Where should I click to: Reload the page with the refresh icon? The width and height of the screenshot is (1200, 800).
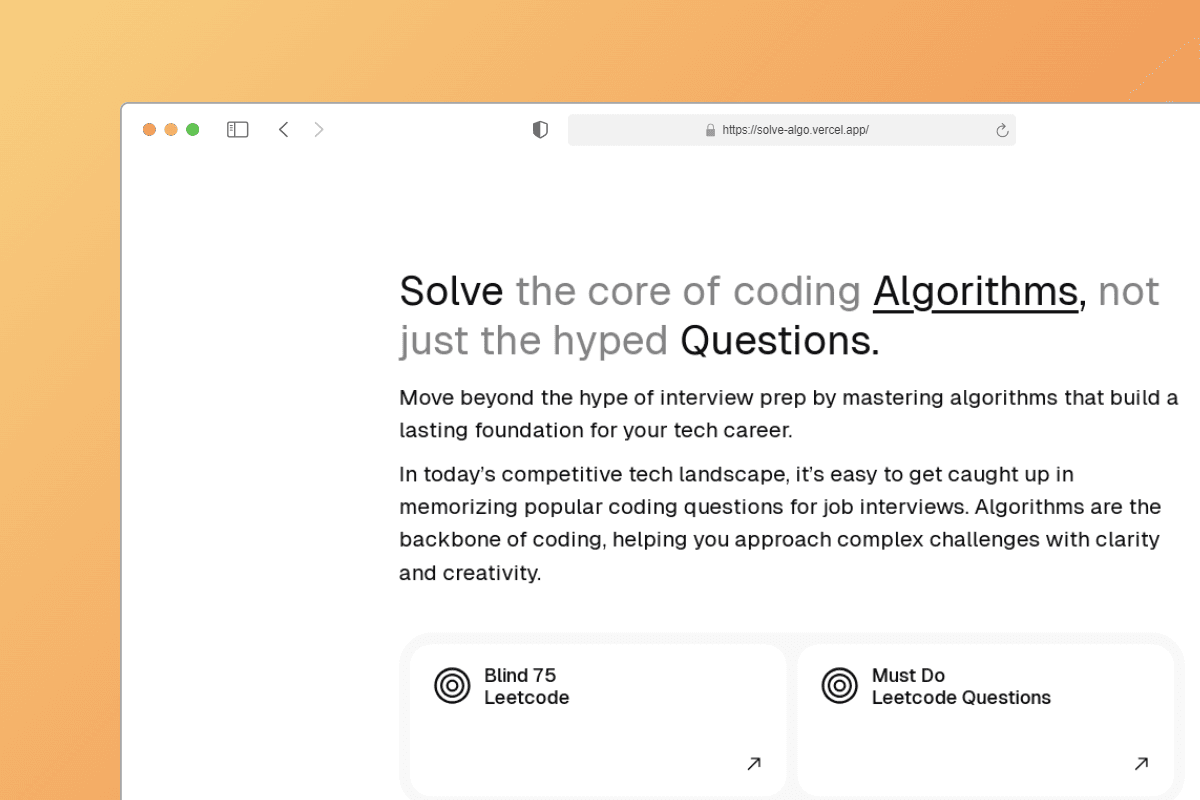click(1002, 130)
